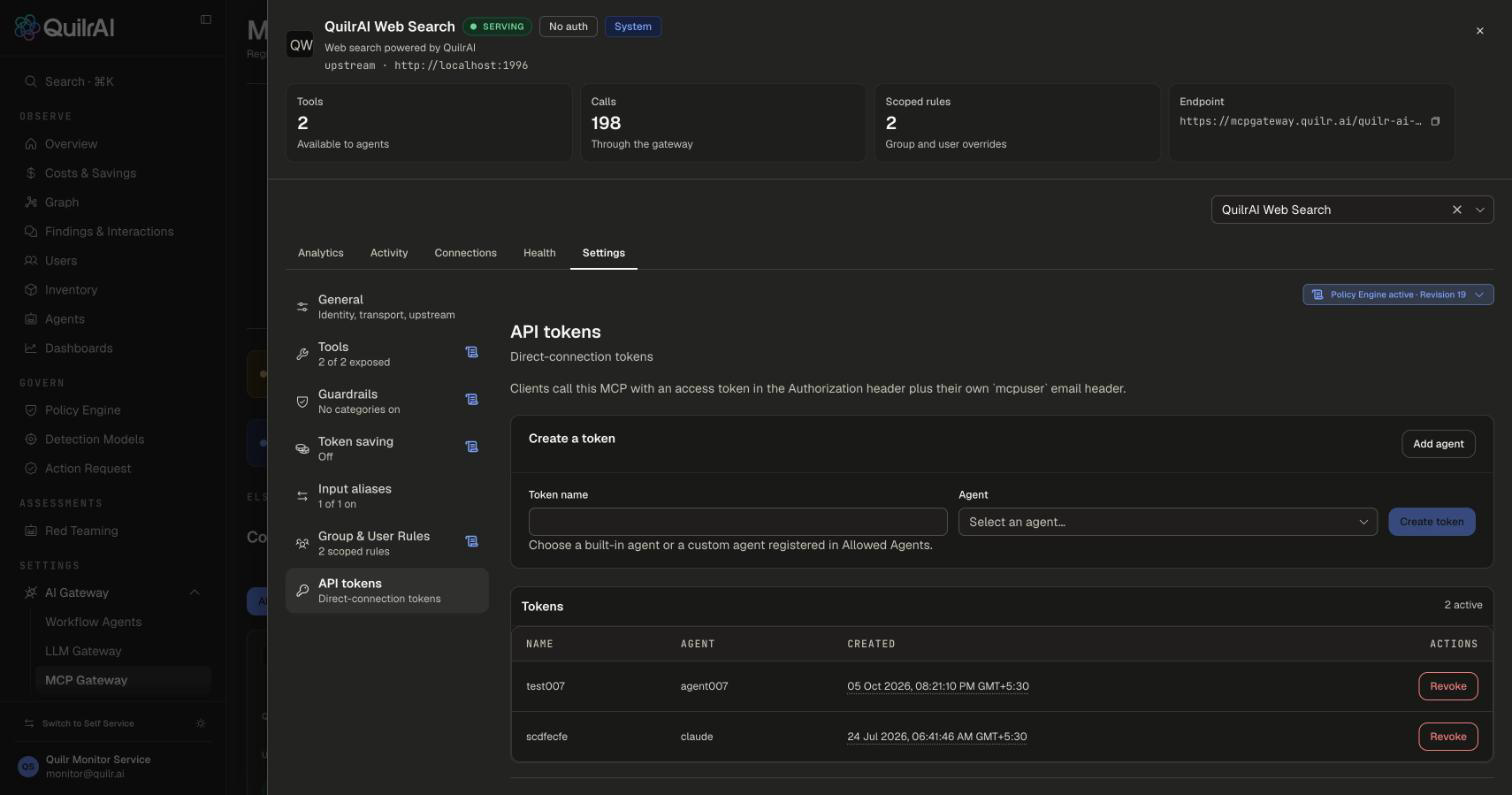Image resolution: width=1512 pixels, height=795 pixels.
Task: Click the policy icon beside Guardrails
Action: coord(471,399)
